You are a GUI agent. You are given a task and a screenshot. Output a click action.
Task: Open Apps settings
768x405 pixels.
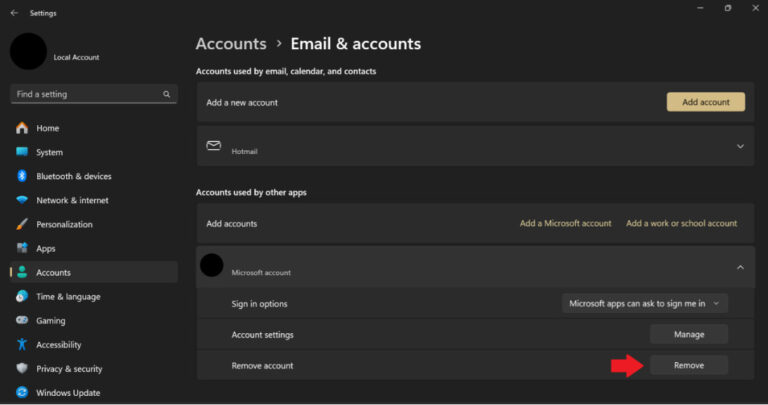click(x=94, y=248)
